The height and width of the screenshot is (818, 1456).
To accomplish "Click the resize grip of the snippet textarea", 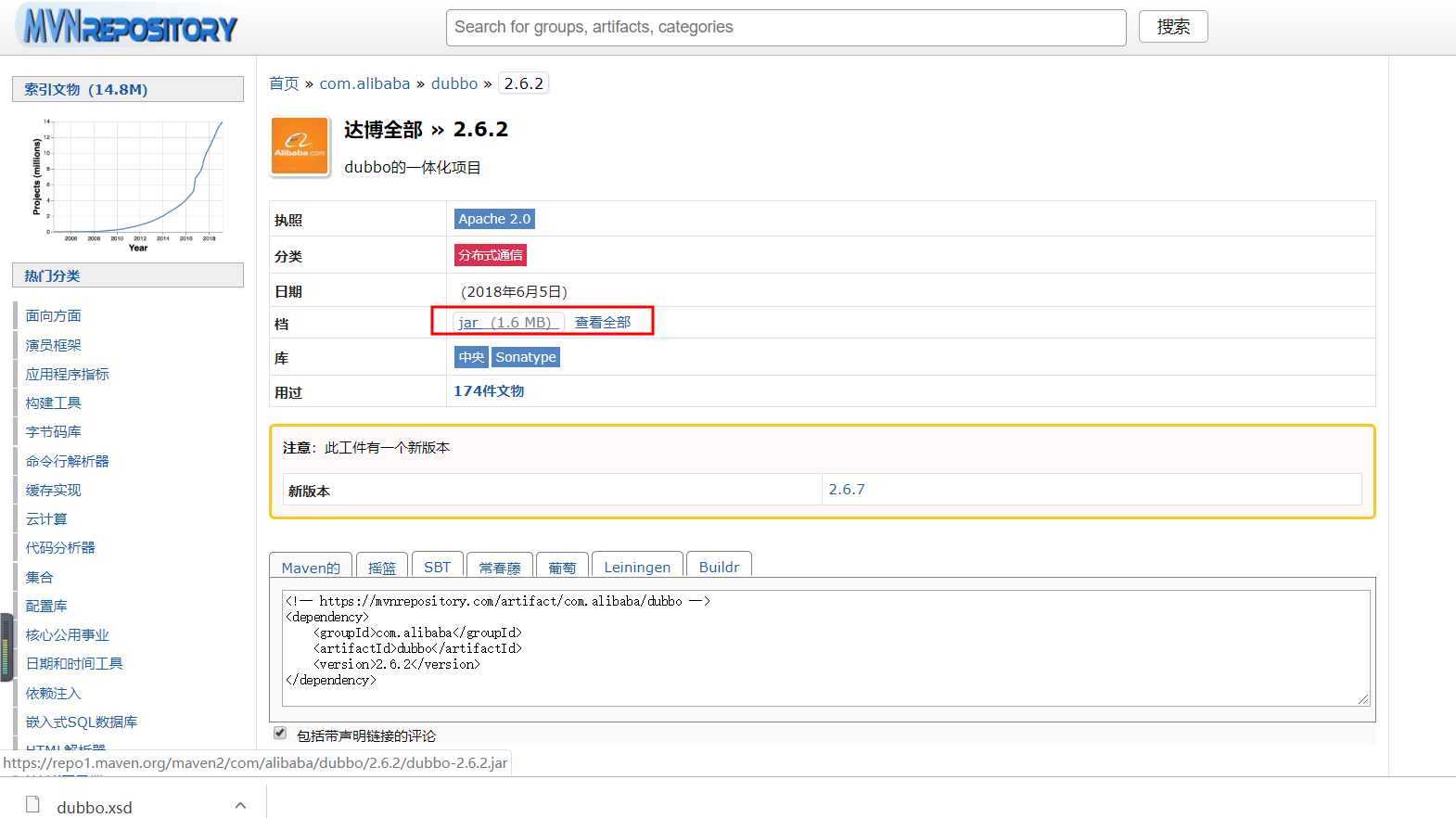I will coord(1363,699).
